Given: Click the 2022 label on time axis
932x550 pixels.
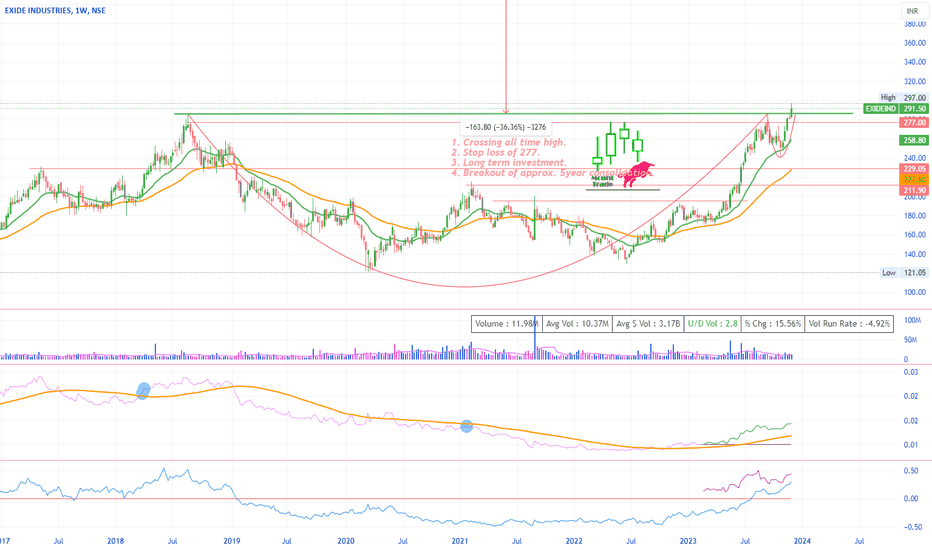Looking at the screenshot, I should pyautogui.click(x=574, y=541).
